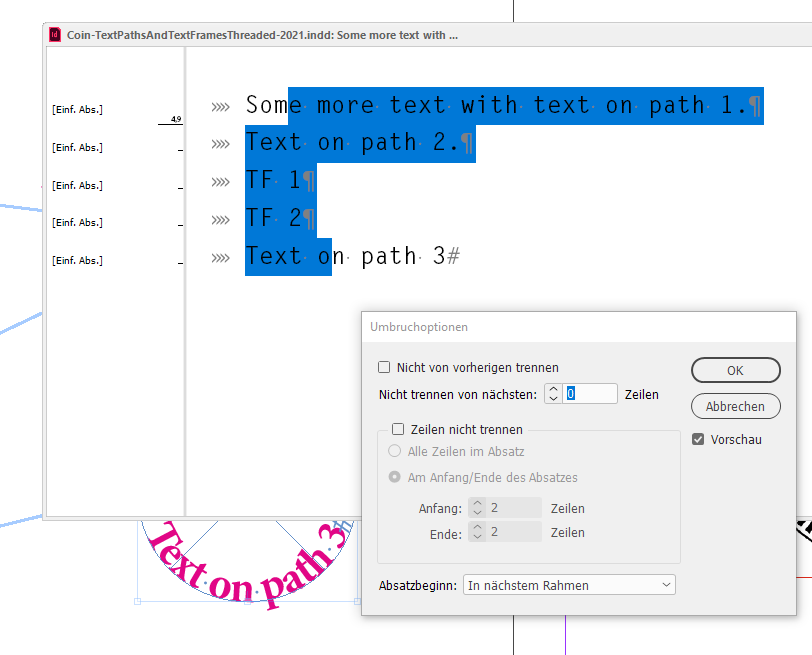The height and width of the screenshot is (655, 812).
Task: Enable "Nicht von vorherigen trennen" checkbox
Action: [383, 367]
